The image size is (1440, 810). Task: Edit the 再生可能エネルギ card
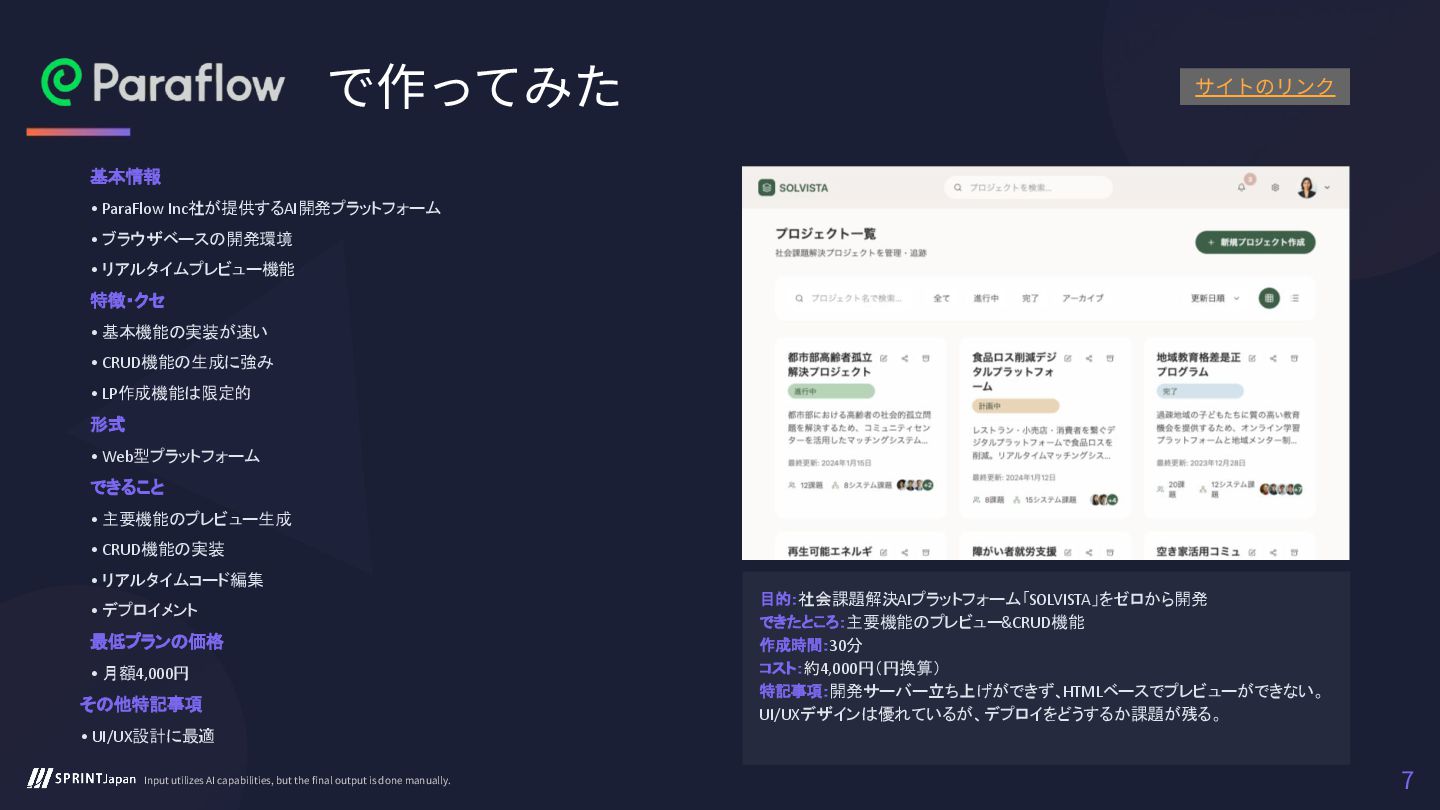coord(883,552)
